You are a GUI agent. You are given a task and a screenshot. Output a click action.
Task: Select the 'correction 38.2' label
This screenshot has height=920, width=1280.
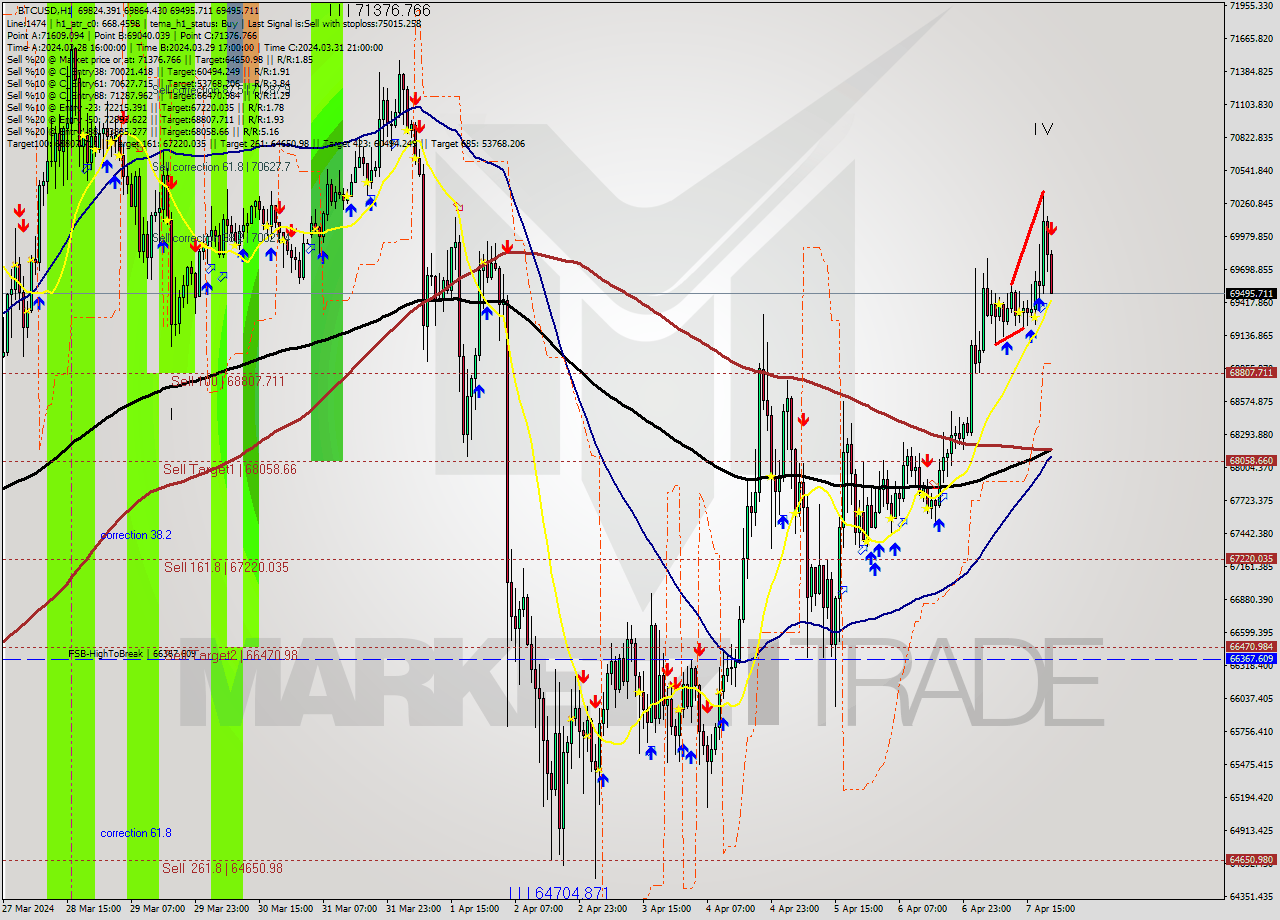tap(136, 536)
